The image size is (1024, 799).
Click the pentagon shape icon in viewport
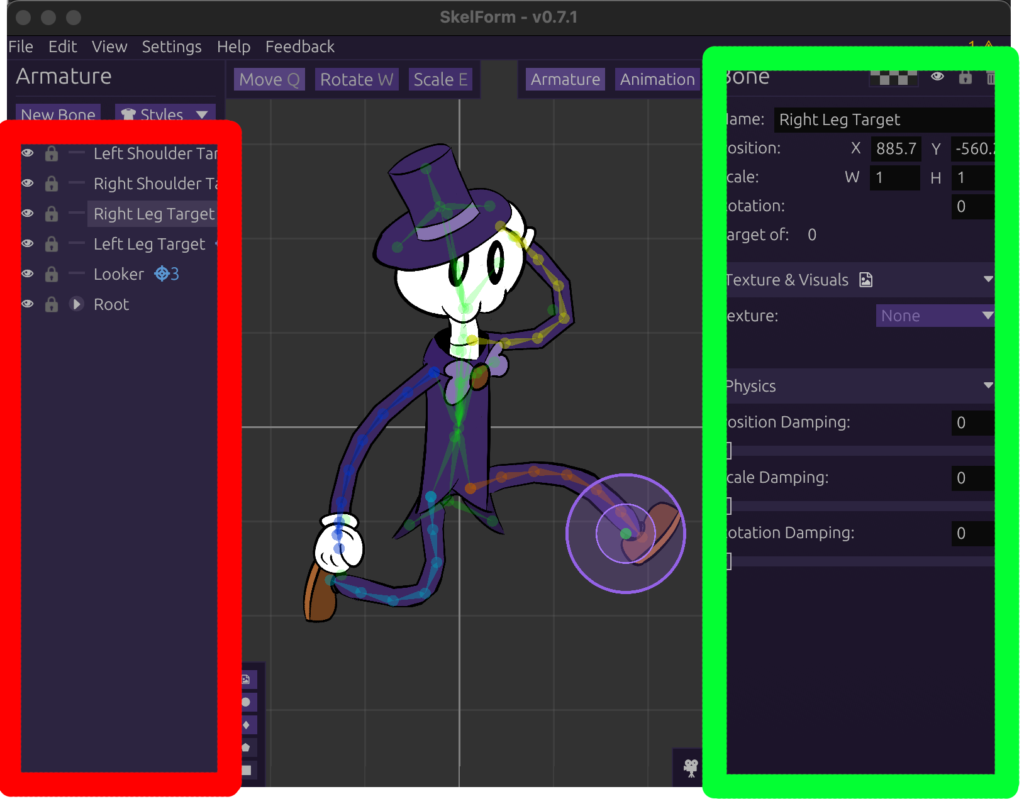246,747
